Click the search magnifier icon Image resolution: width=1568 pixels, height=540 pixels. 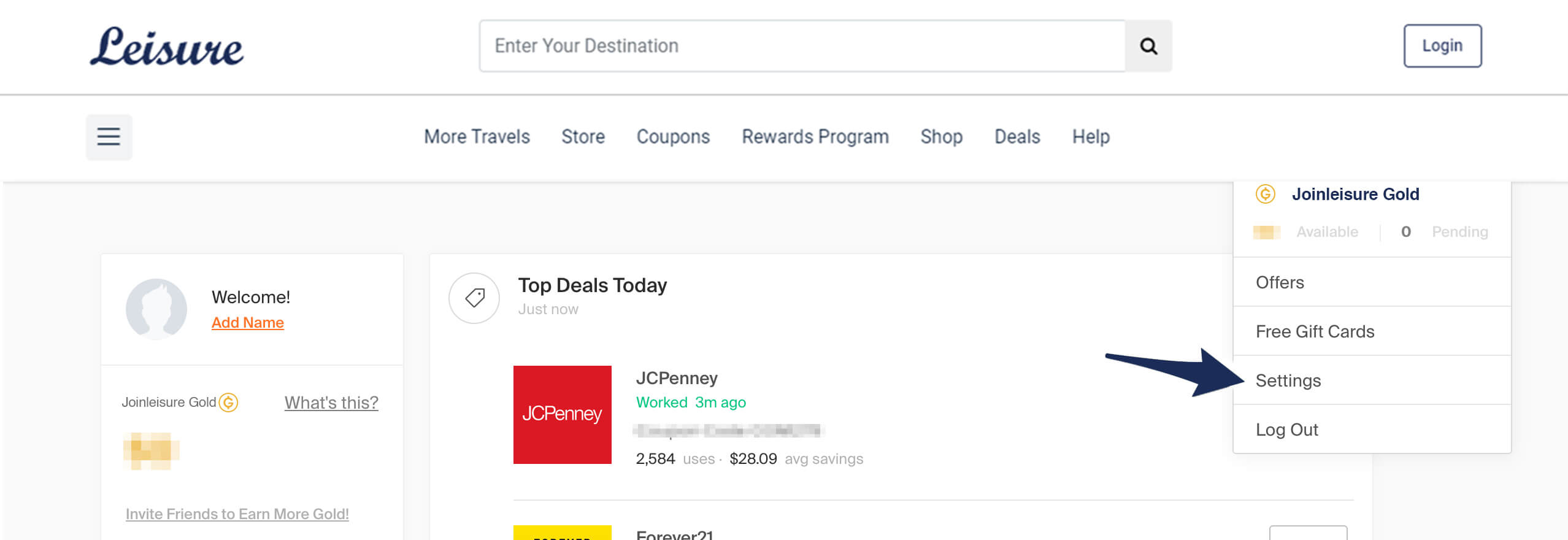pos(1148,46)
